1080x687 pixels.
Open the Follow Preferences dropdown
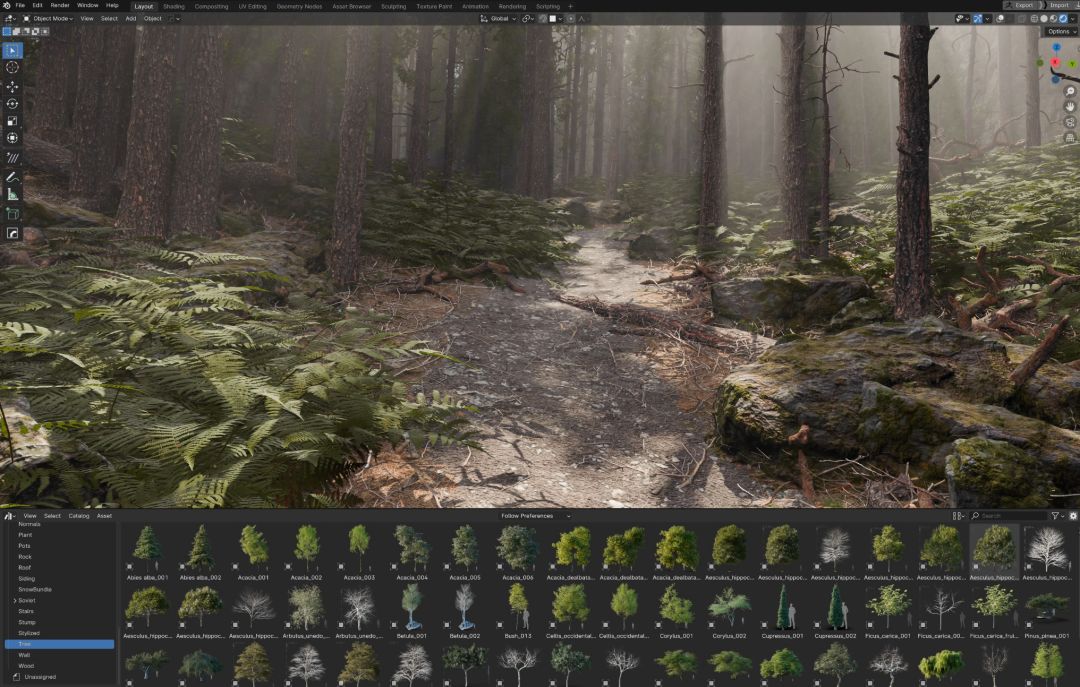pyautogui.click(x=536, y=516)
